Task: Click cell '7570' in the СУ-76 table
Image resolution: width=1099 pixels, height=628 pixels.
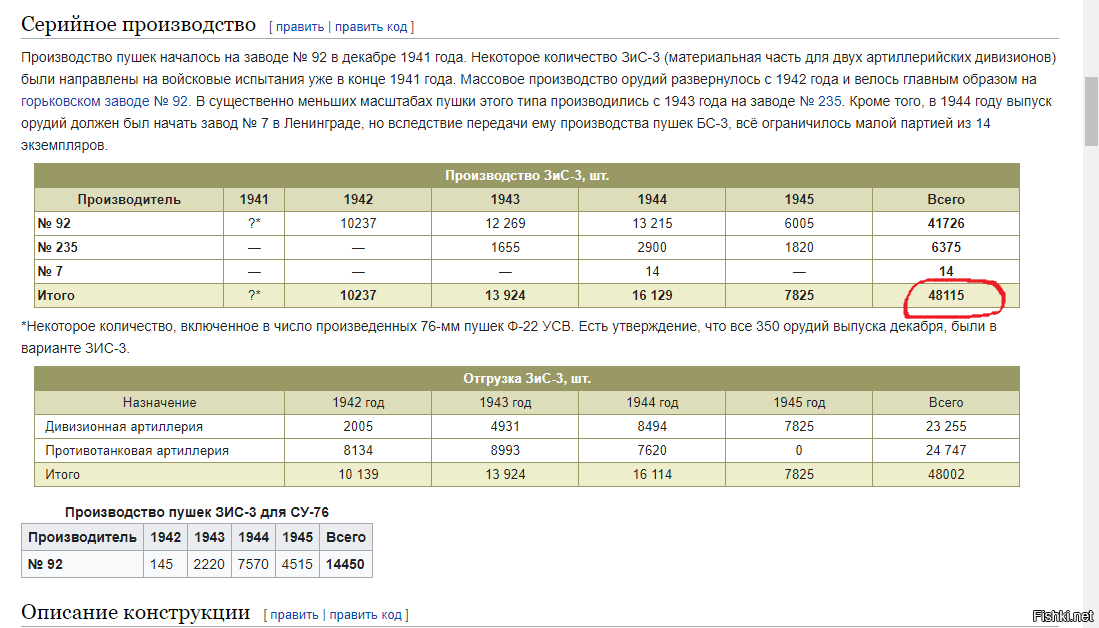Action: (253, 564)
